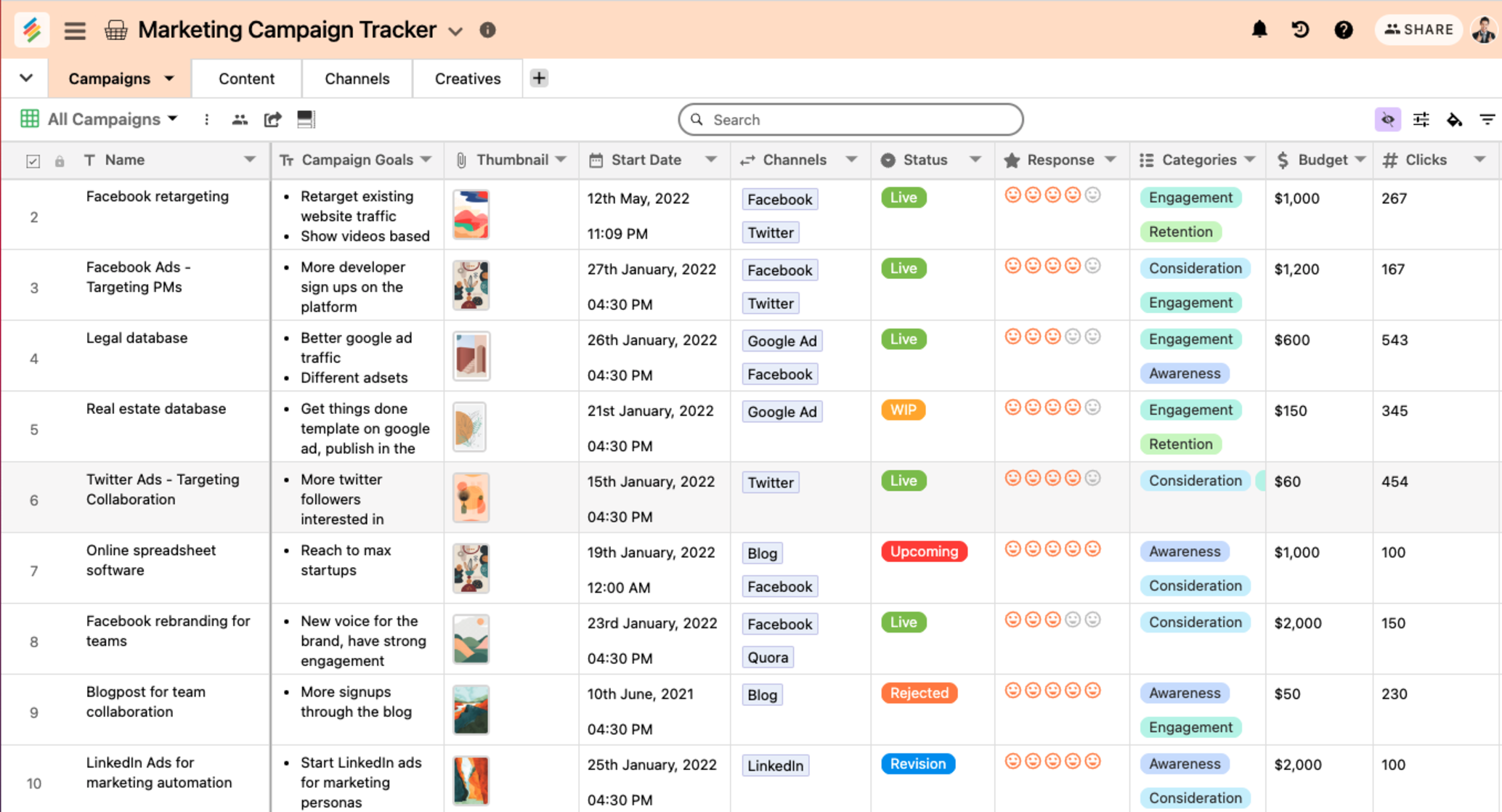
Task: Switch to the Content tab
Action: [x=246, y=77]
